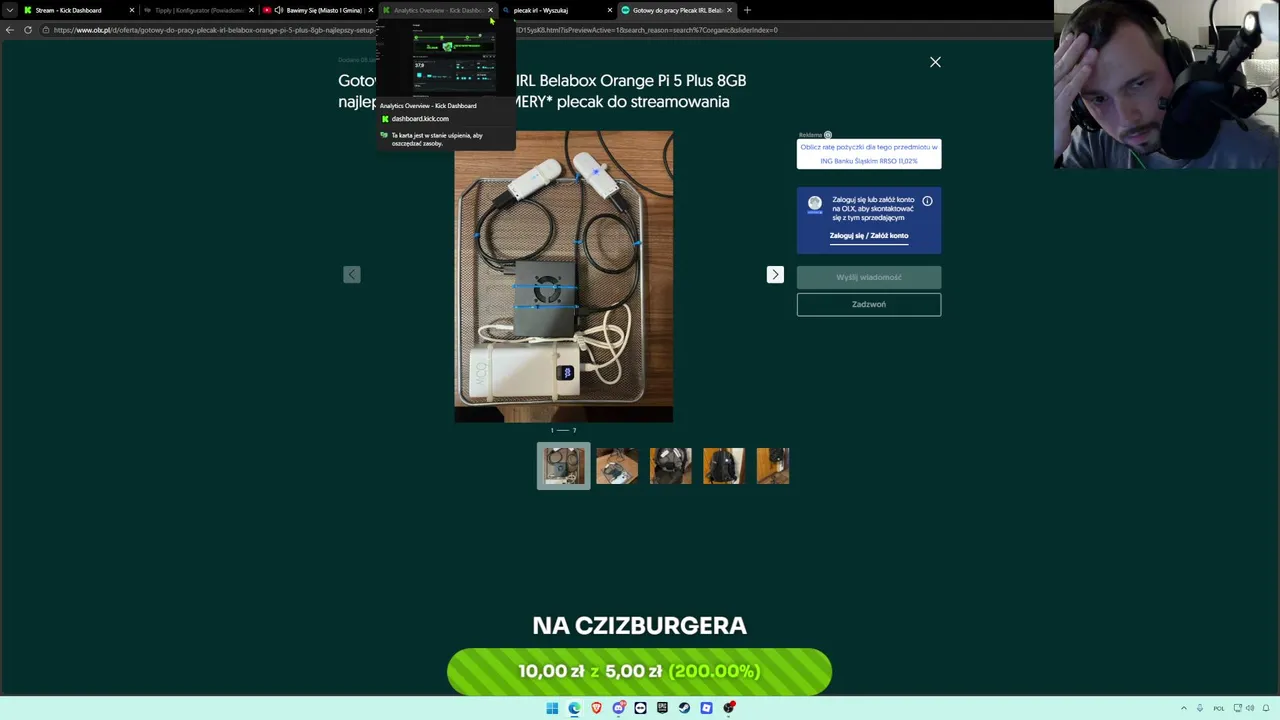Switch the POL keyboard language indicator

click(x=1219, y=708)
